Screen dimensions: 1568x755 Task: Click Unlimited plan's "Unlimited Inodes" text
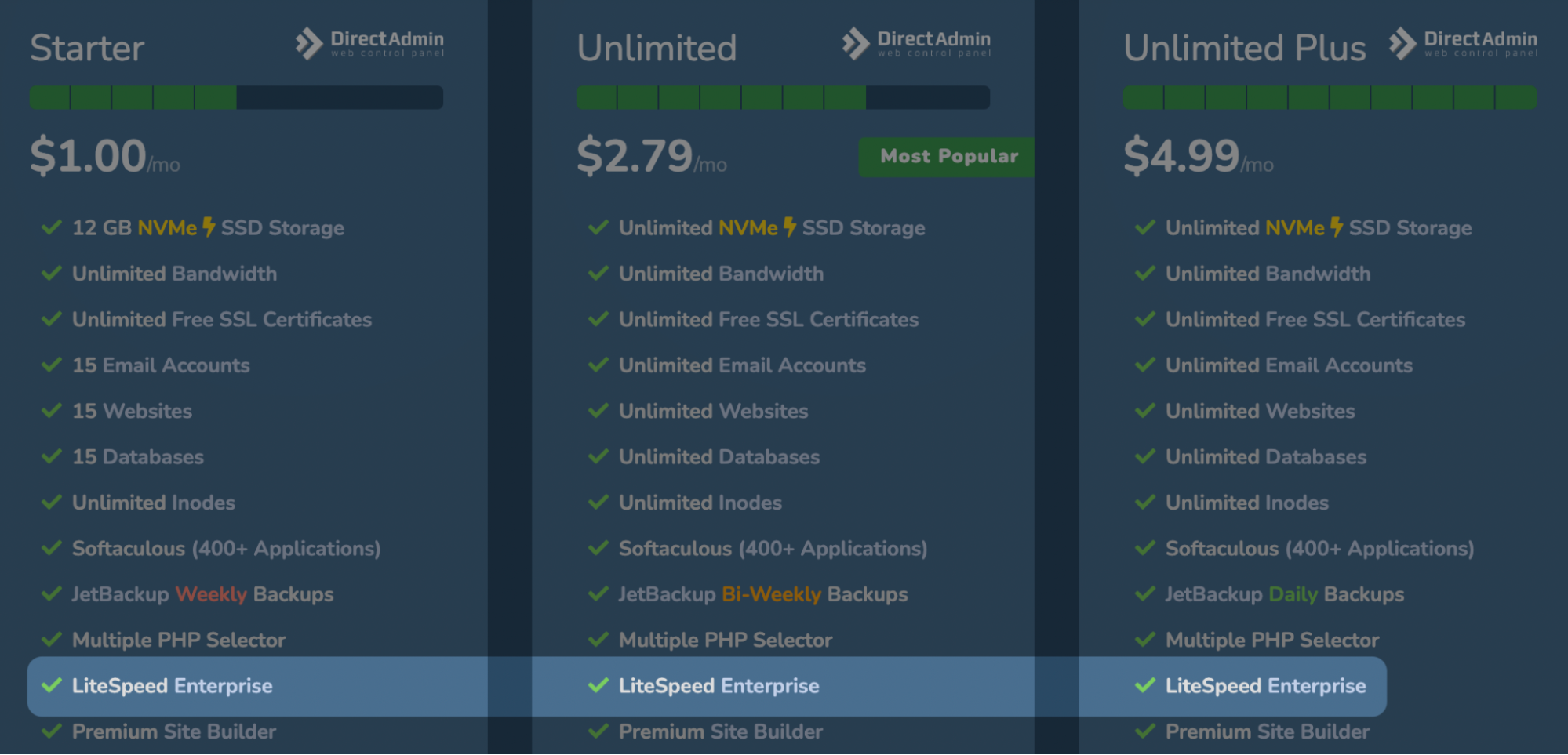point(700,503)
